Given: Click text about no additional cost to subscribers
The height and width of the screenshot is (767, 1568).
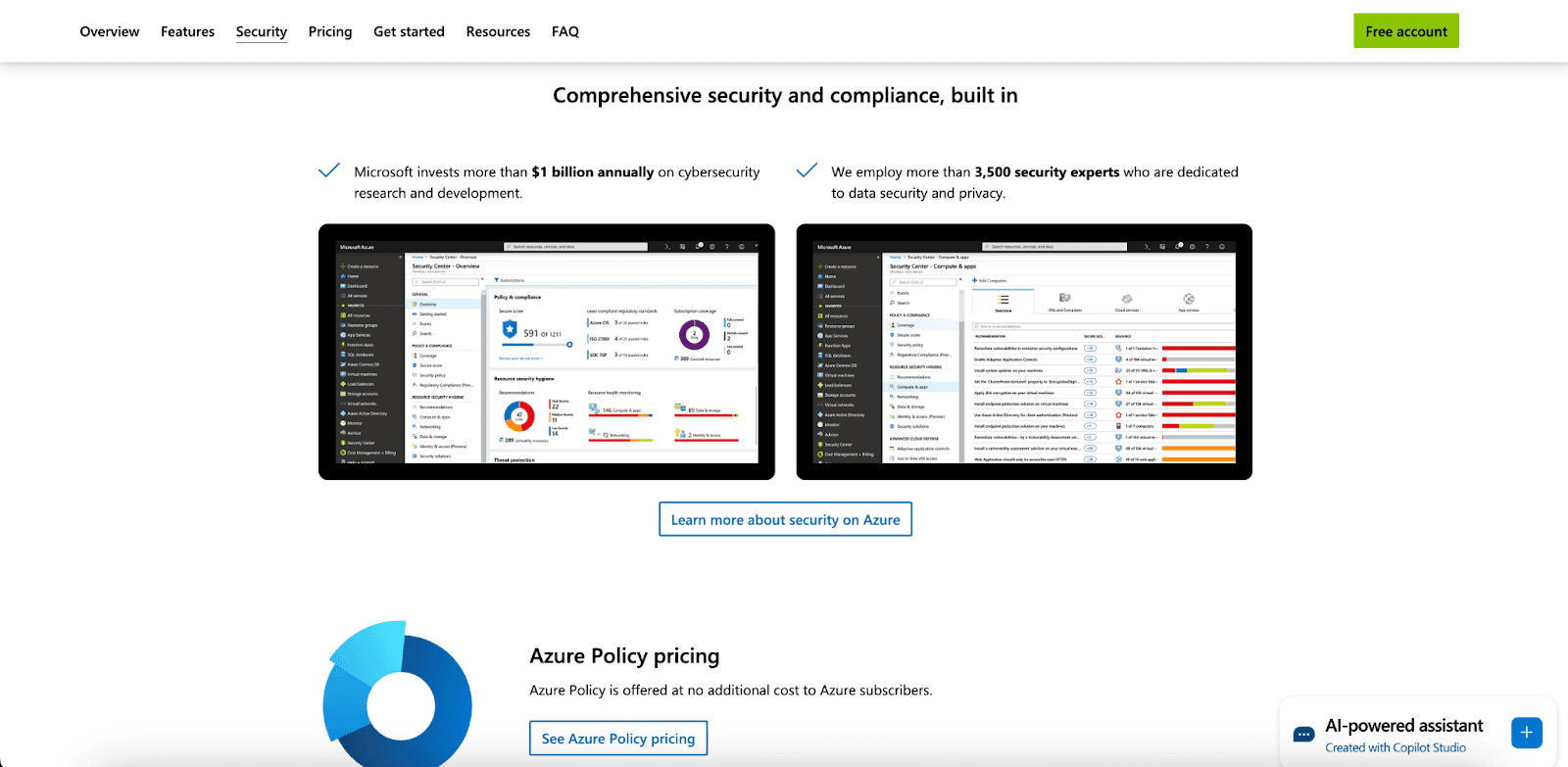Looking at the screenshot, I should click(x=731, y=690).
